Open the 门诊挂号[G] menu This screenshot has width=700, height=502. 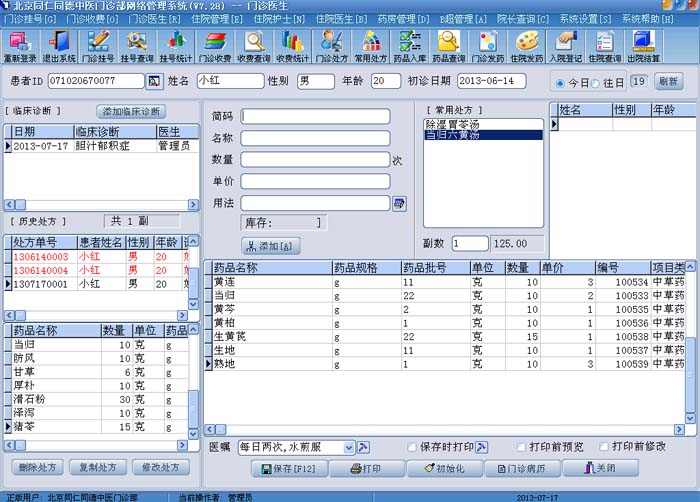30,19
